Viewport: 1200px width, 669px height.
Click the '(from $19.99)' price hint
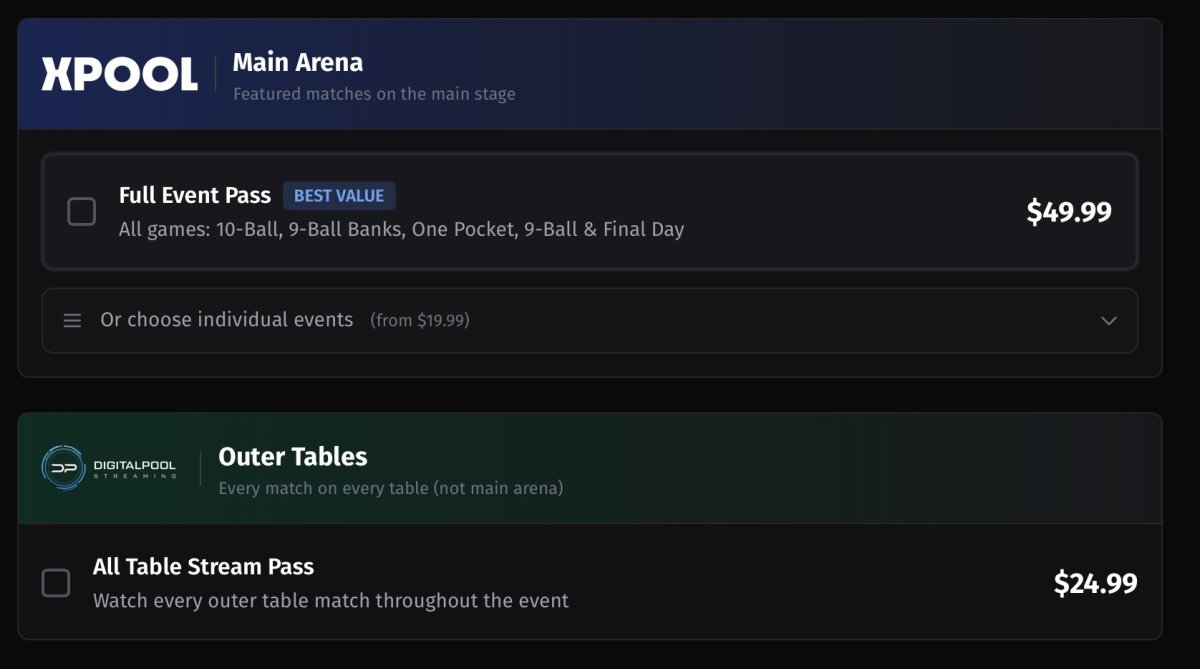[419, 321]
